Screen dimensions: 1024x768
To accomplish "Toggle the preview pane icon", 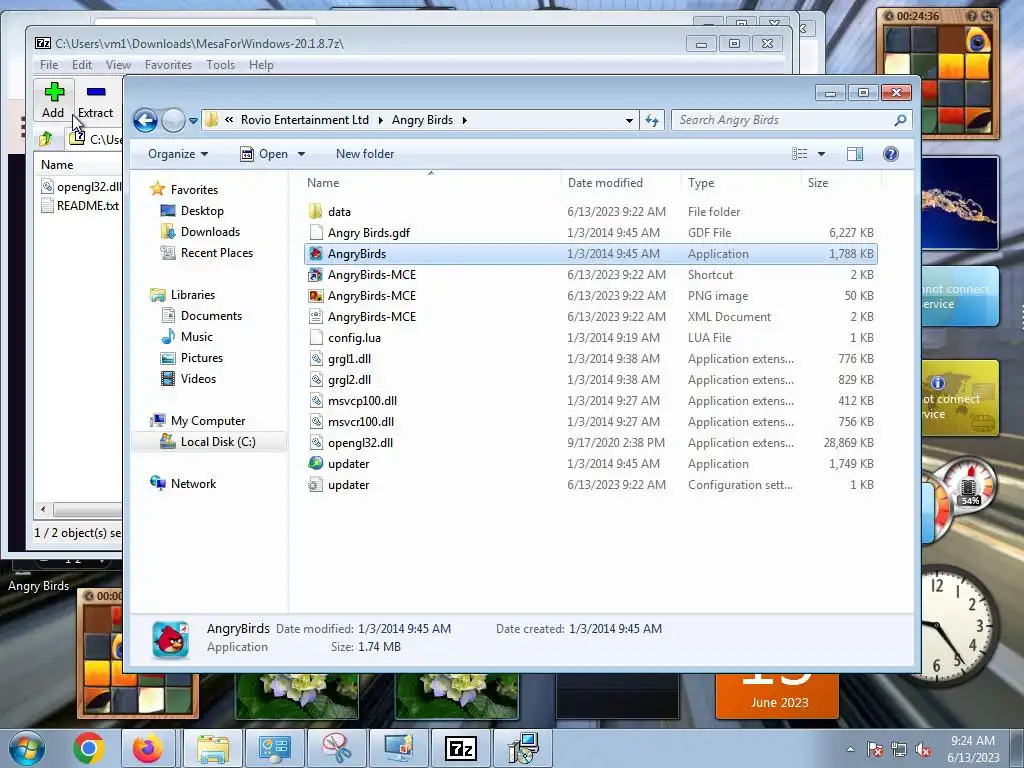I will 854,154.
